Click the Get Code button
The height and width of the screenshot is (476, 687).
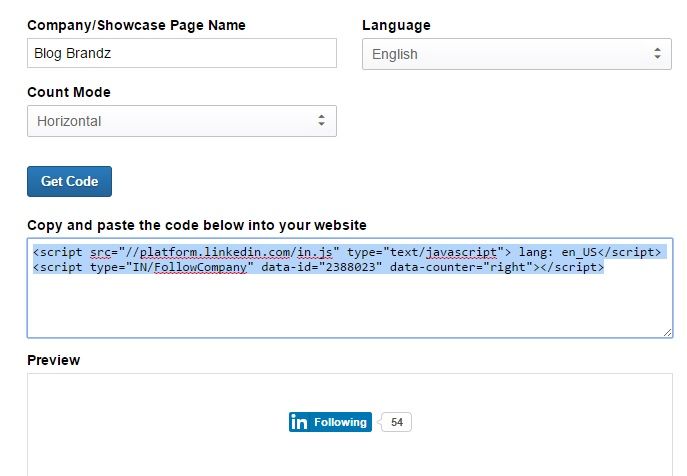(x=69, y=181)
